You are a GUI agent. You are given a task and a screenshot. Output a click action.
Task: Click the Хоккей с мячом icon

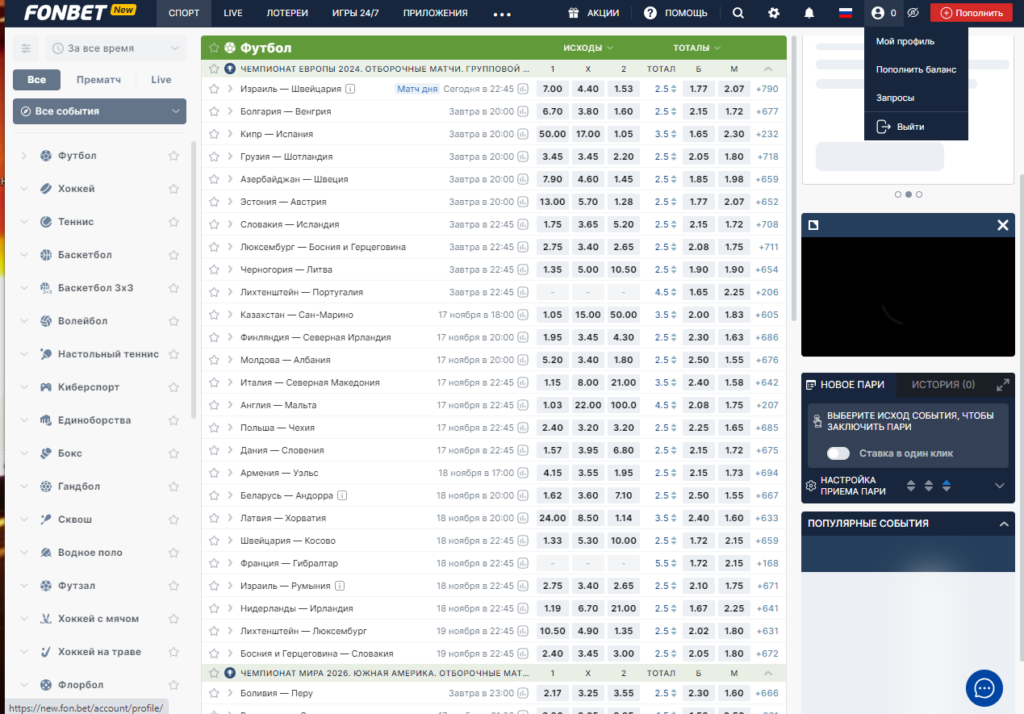[46, 619]
